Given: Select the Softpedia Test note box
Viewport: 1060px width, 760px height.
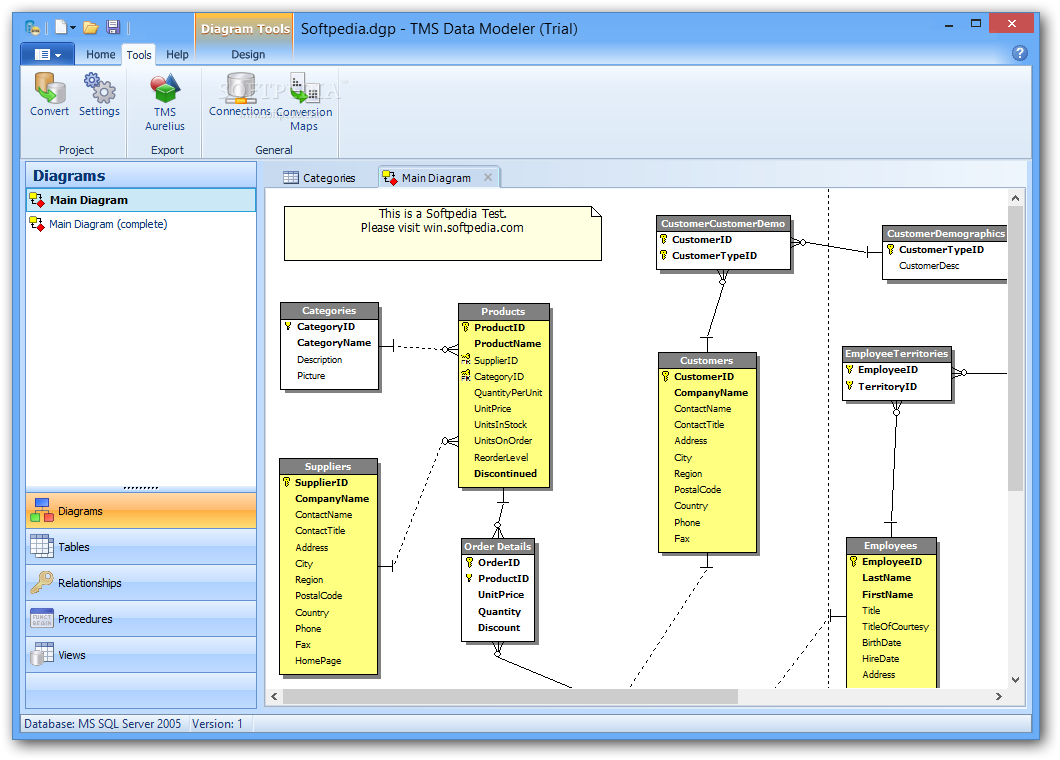Looking at the screenshot, I should click(443, 233).
